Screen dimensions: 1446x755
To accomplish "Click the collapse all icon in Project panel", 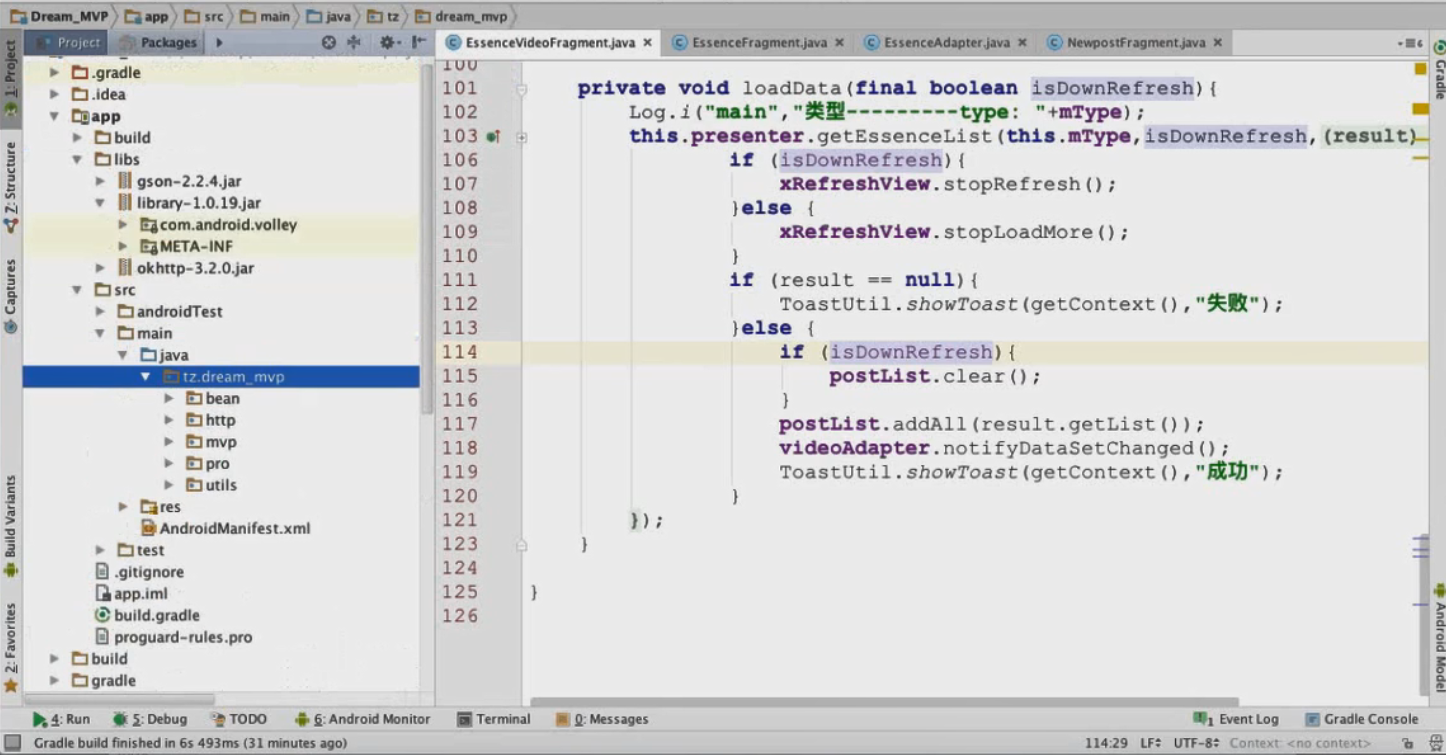I will pyautogui.click(x=353, y=43).
